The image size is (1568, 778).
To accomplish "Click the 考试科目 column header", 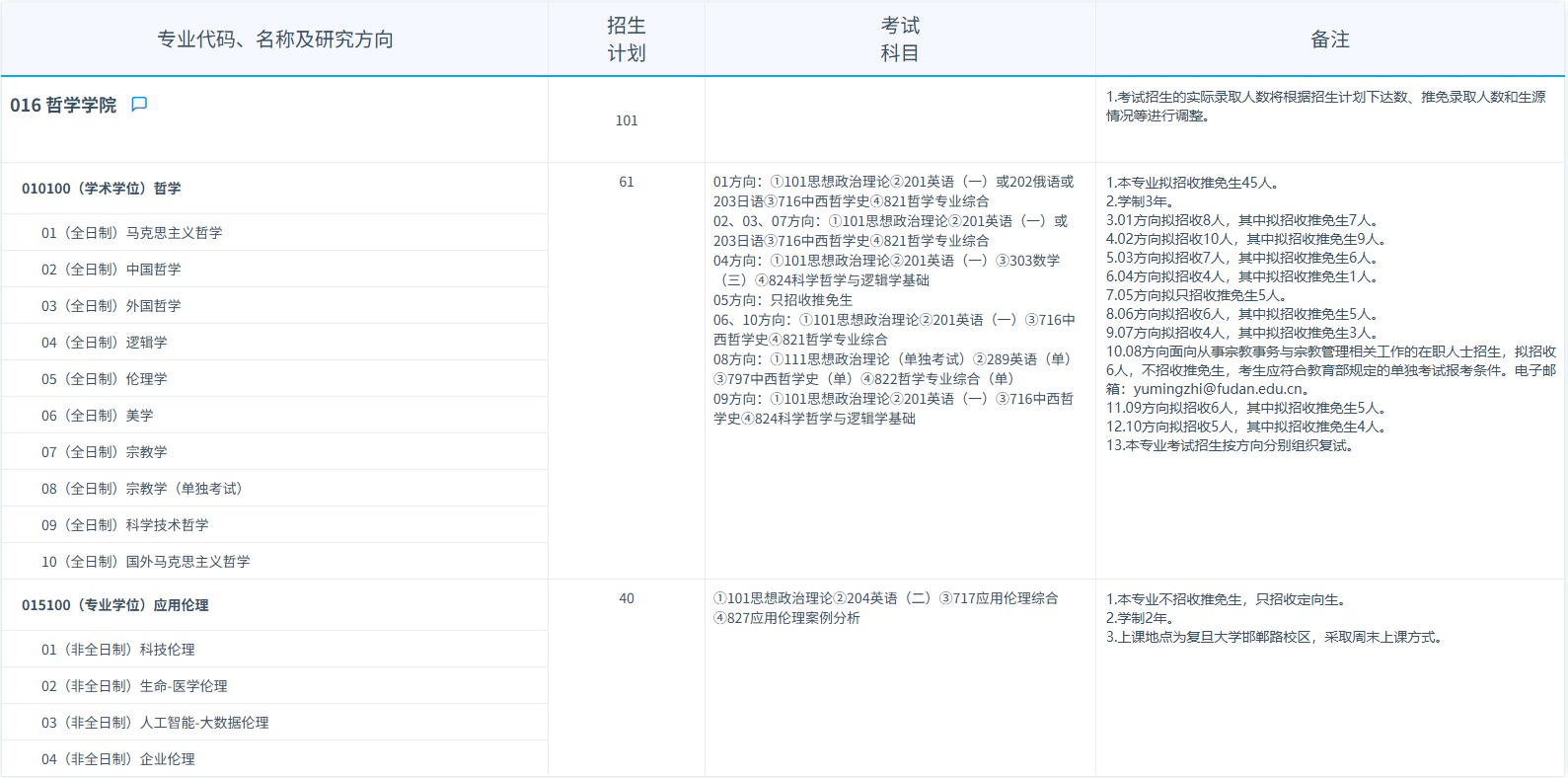I will pyautogui.click(x=899, y=39).
